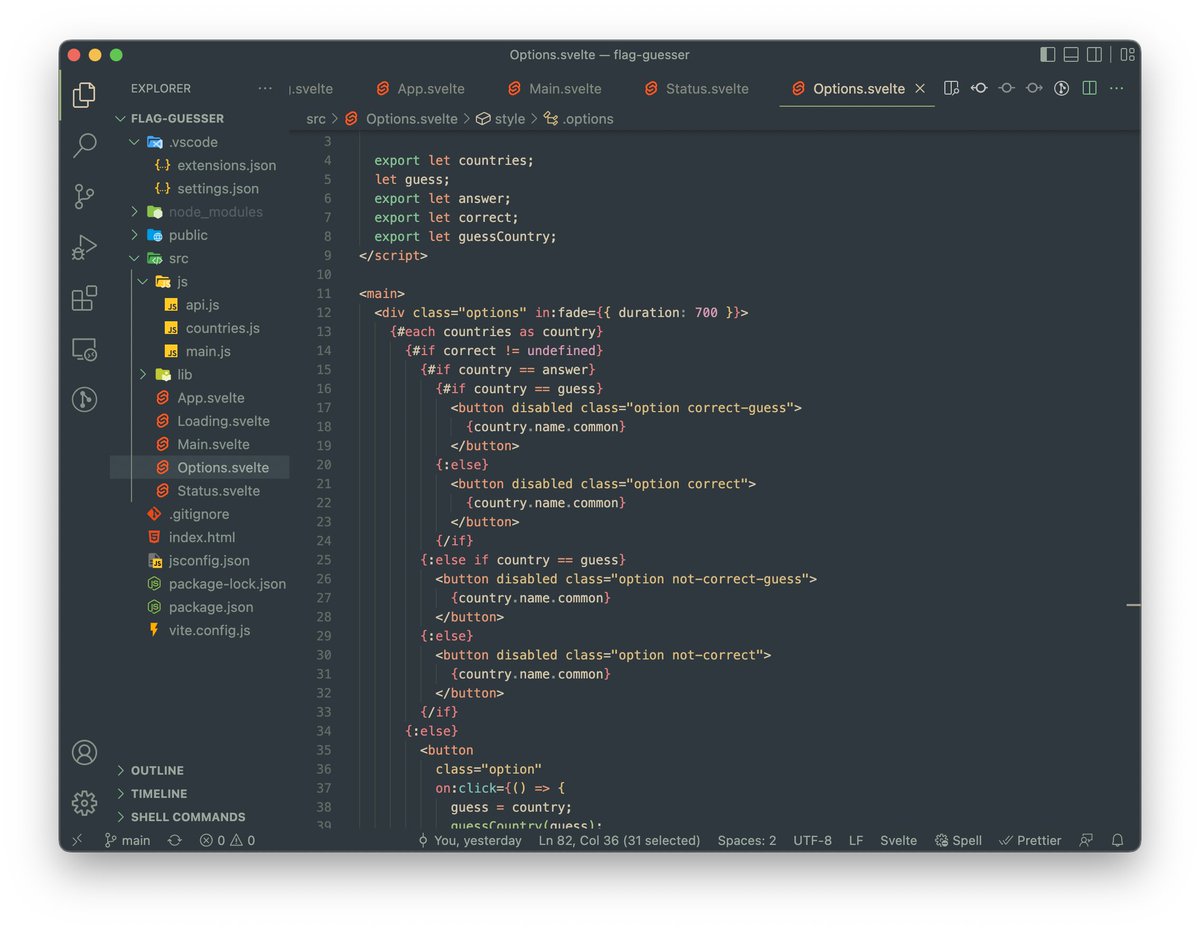
Task: Click the Svelte icon in breadcrumb
Action: tap(351, 118)
